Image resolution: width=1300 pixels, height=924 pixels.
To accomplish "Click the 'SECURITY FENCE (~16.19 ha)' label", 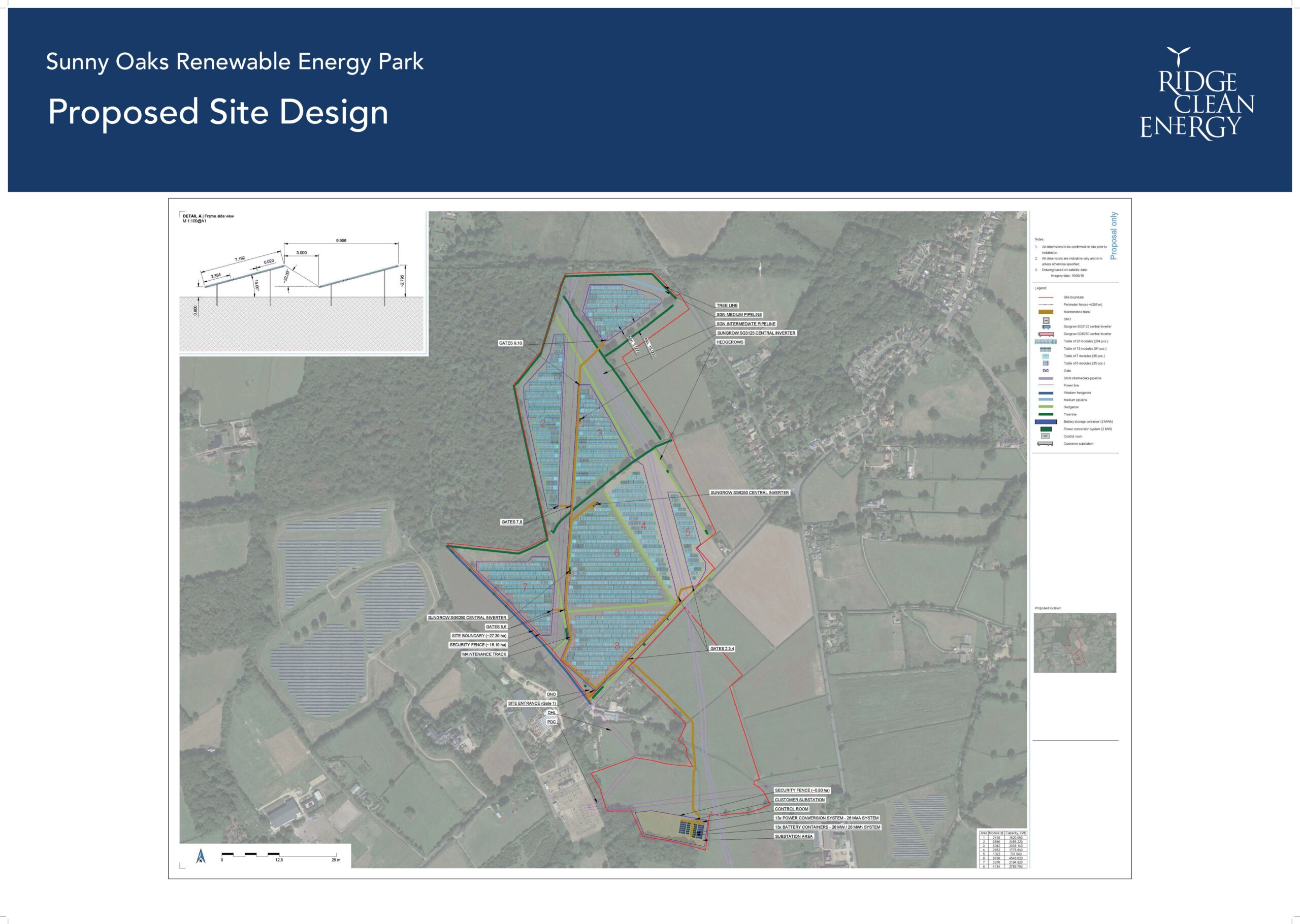I will 478,645.
